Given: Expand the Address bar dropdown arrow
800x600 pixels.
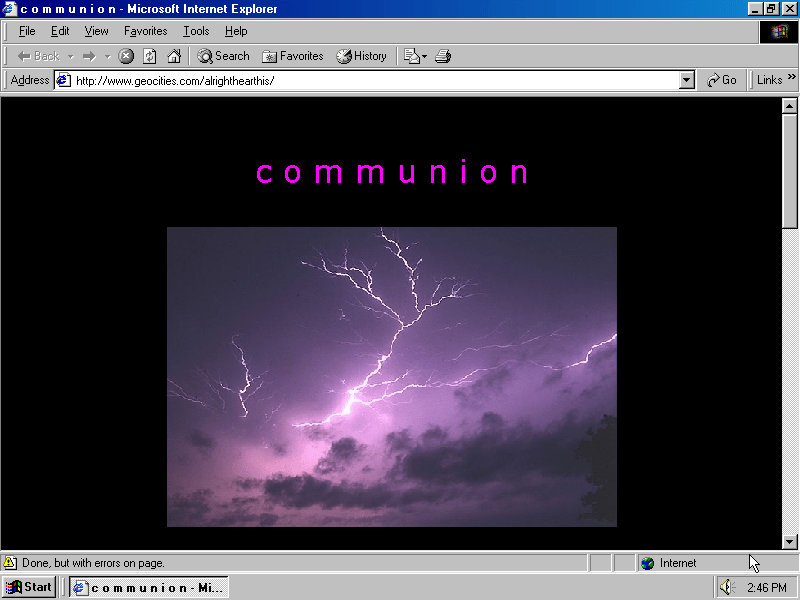Looking at the screenshot, I should pos(686,80).
